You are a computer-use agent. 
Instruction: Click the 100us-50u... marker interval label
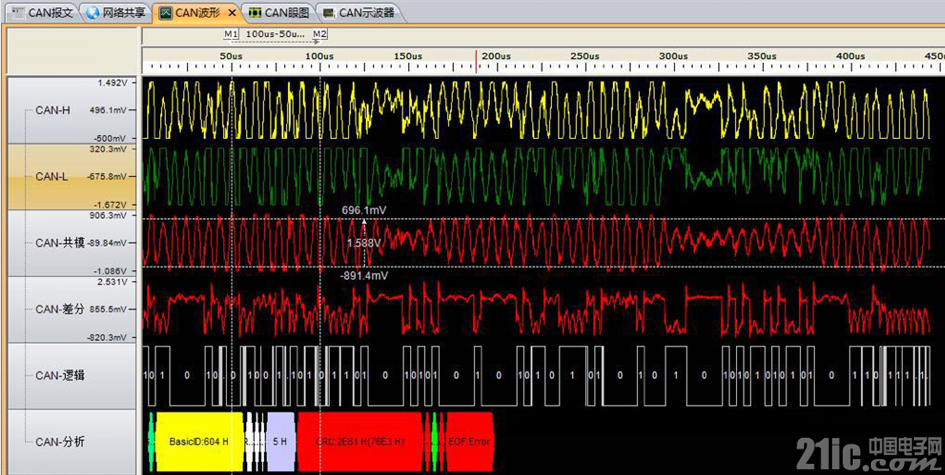275,34
